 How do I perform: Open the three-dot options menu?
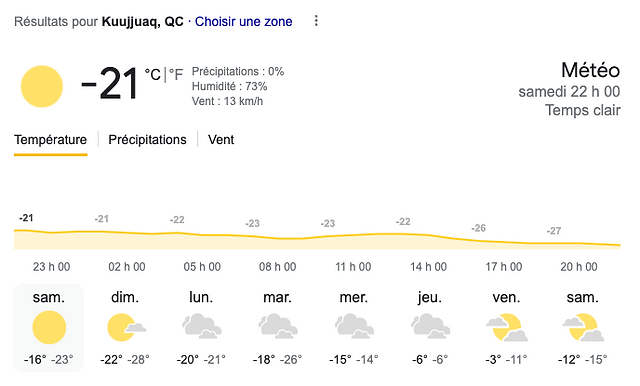pos(316,21)
